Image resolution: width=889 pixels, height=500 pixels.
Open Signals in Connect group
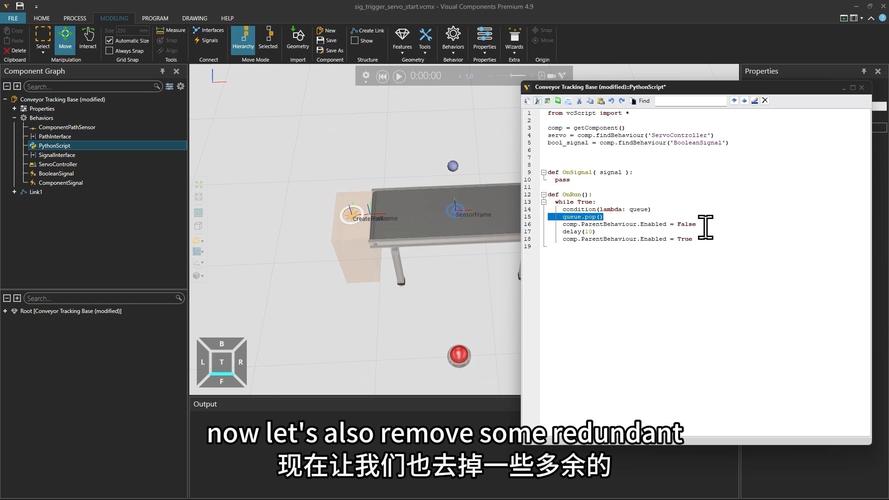[206, 40]
